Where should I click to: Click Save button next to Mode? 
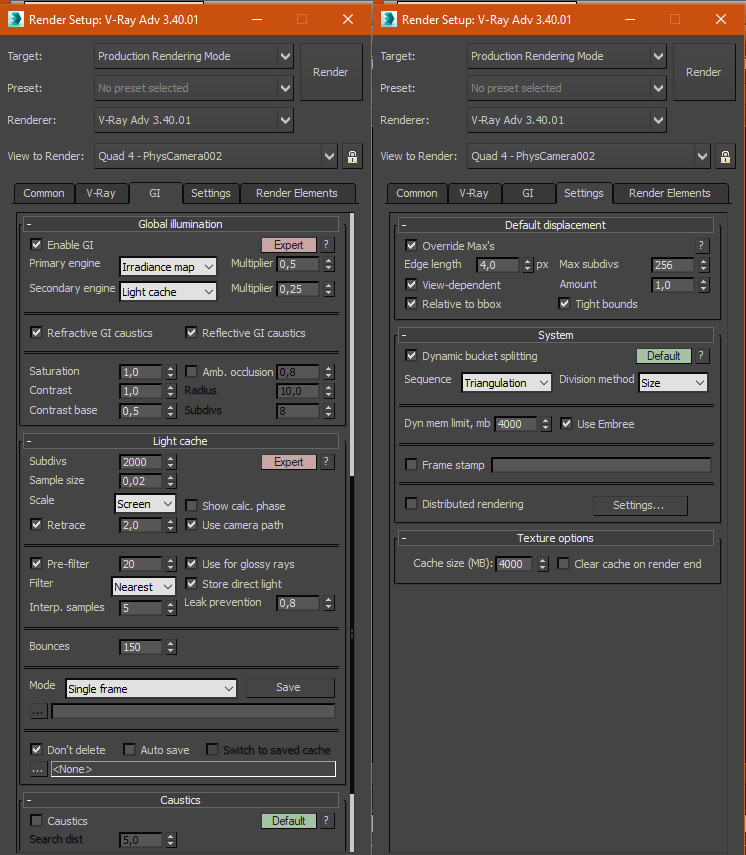click(290, 688)
